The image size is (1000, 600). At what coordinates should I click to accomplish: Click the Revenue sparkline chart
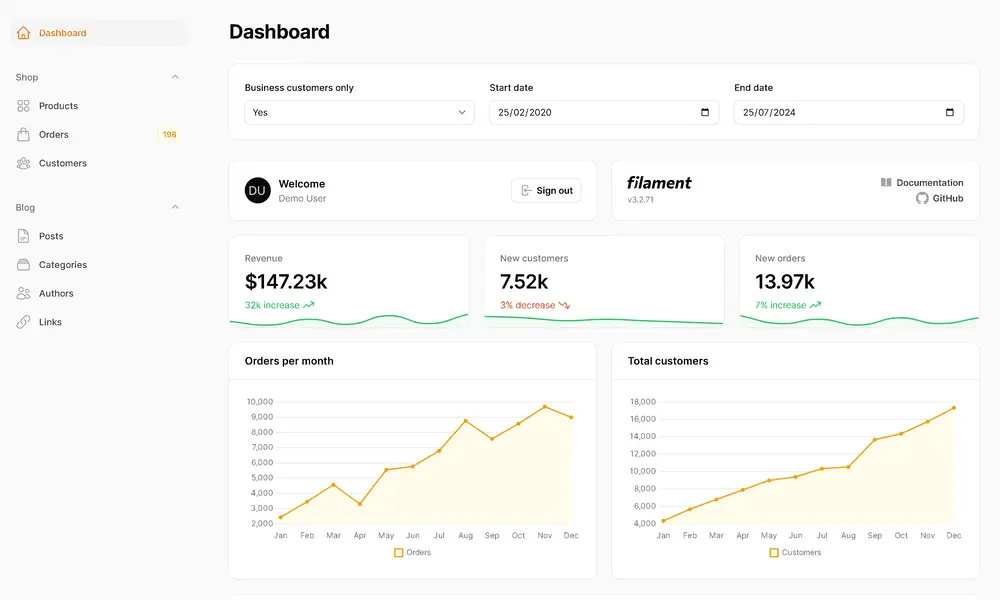[349, 321]
